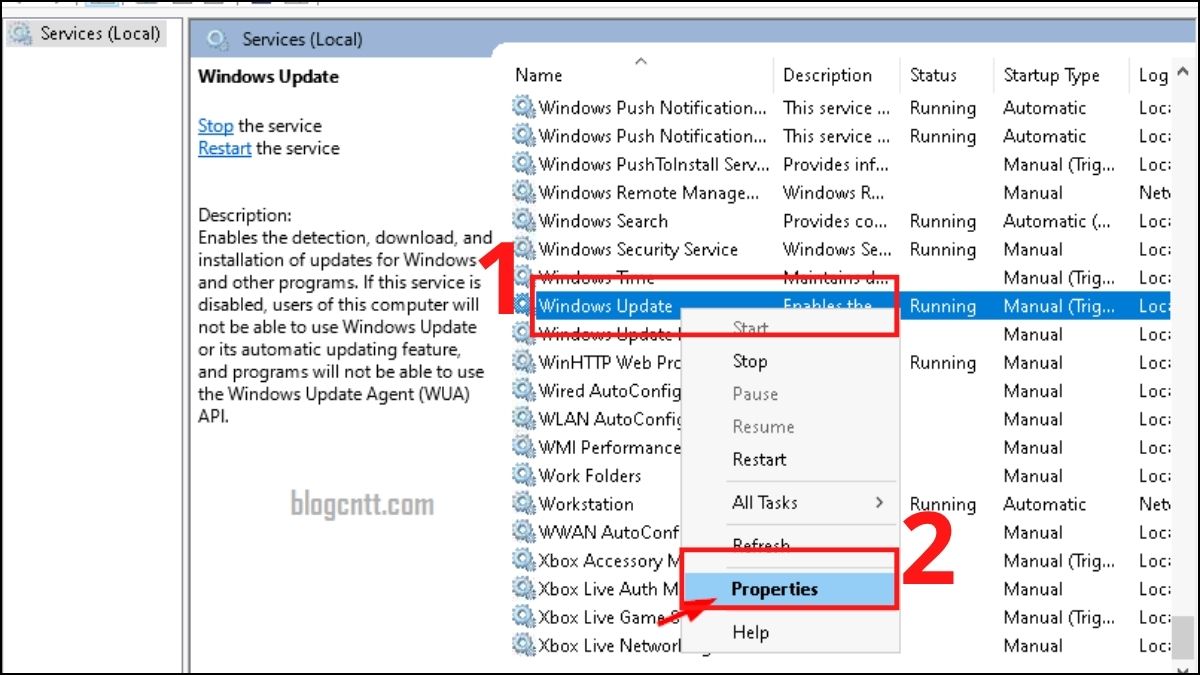Click Running status of Windows Search
1200x675 pixels.
pyautogui.click(x=943, y=221)
